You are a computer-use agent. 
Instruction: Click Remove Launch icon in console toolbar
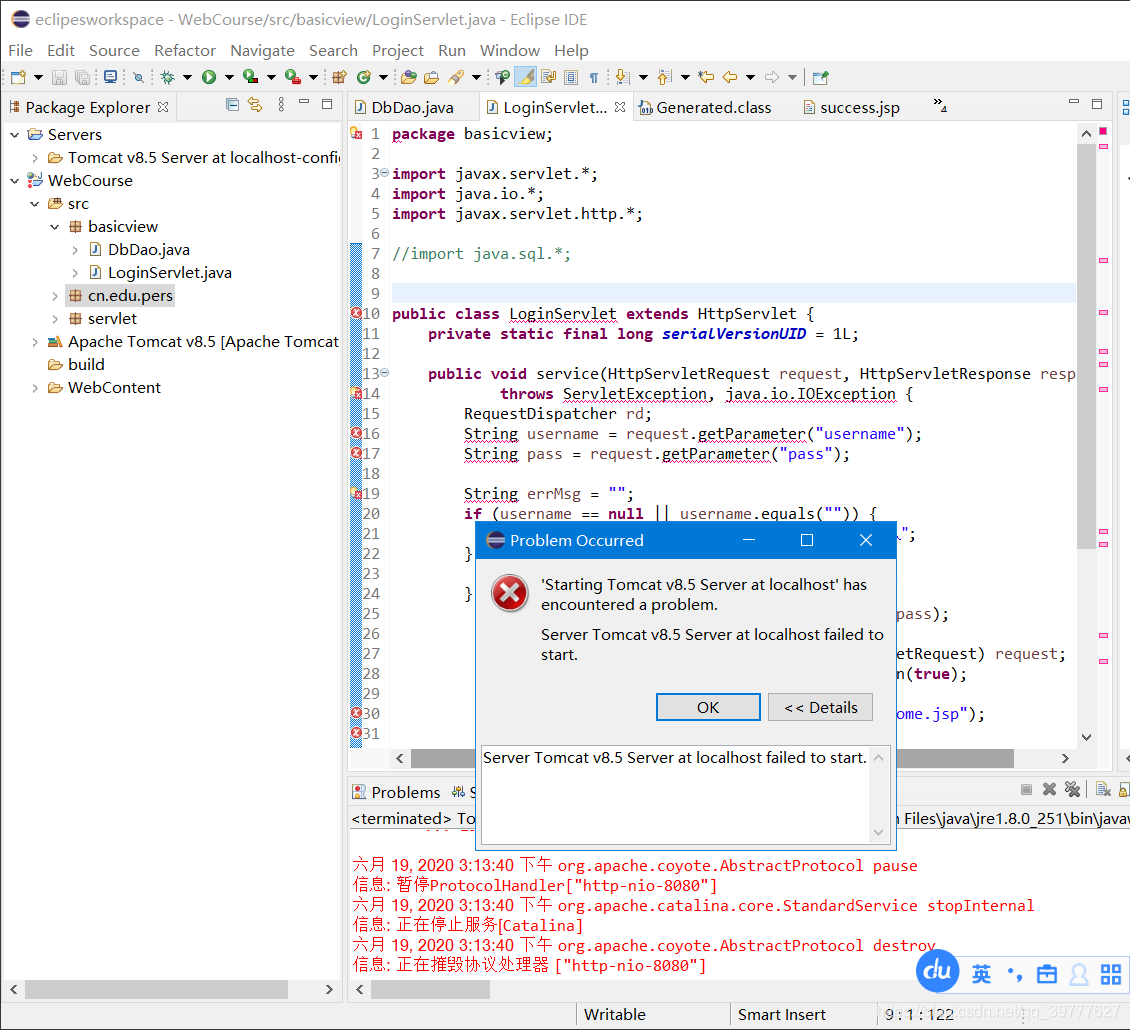click(1049, 789)
